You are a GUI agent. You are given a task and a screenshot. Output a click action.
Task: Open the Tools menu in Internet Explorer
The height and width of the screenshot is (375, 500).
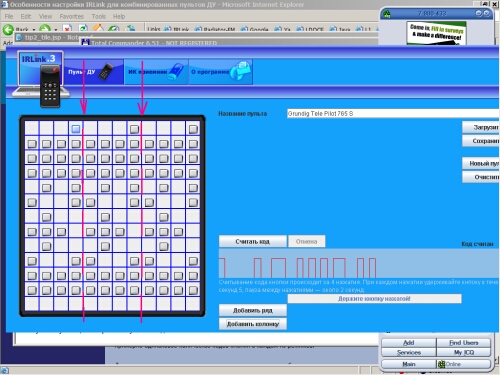[99, 16]
